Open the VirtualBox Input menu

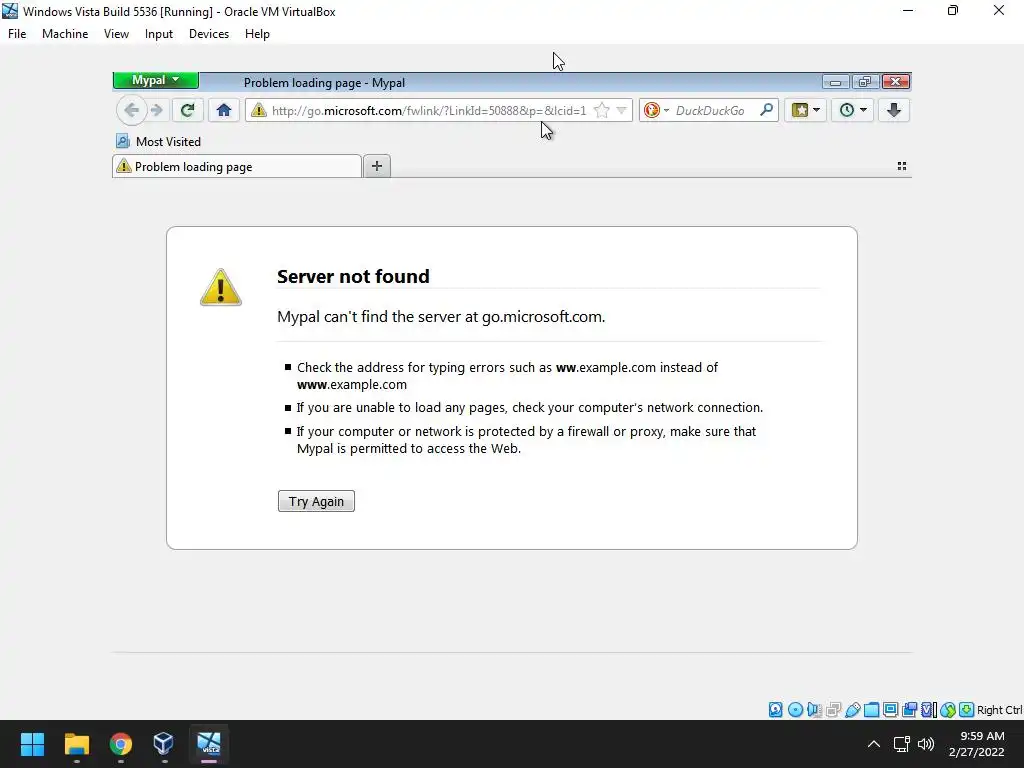click(x=159, y=34)
